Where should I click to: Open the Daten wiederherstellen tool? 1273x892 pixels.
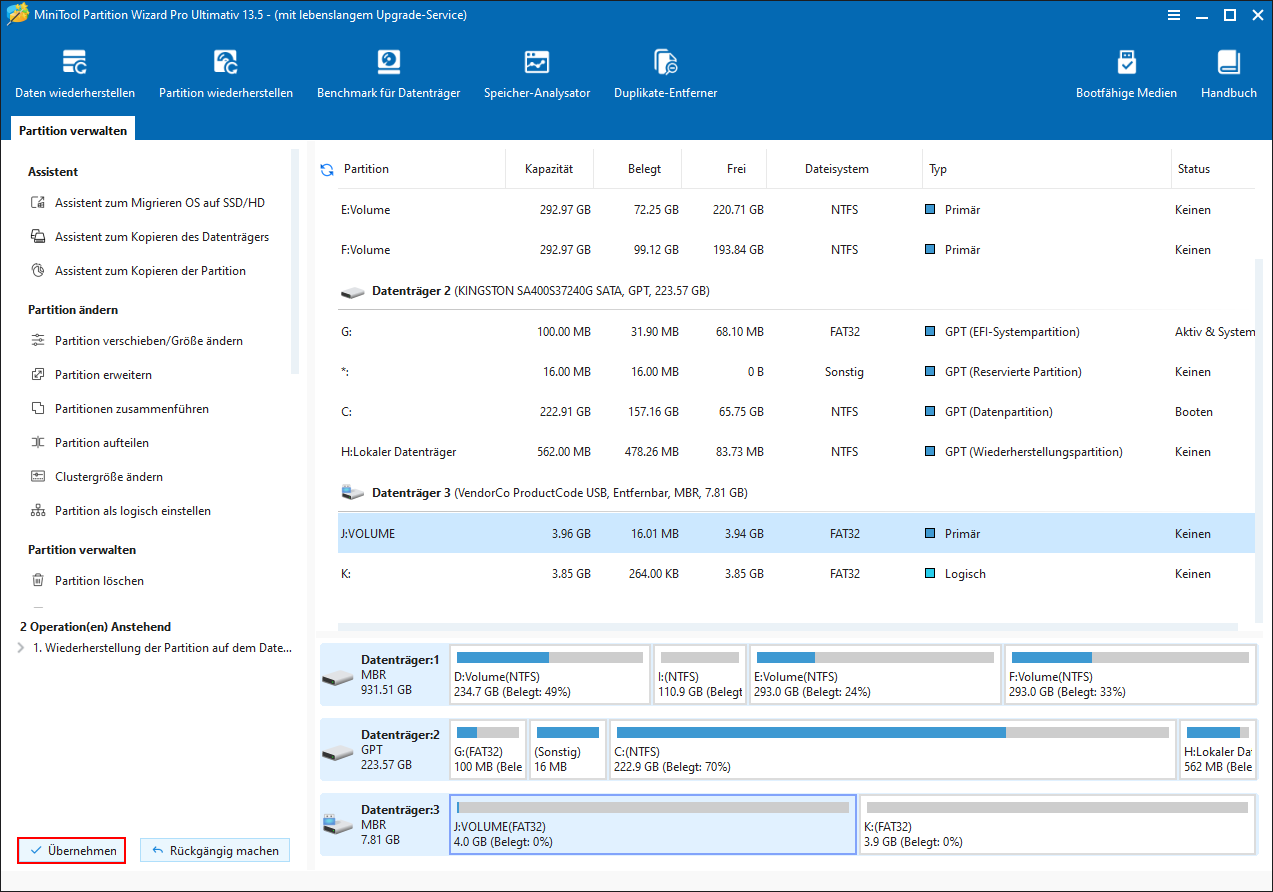(x=75, y=74)
